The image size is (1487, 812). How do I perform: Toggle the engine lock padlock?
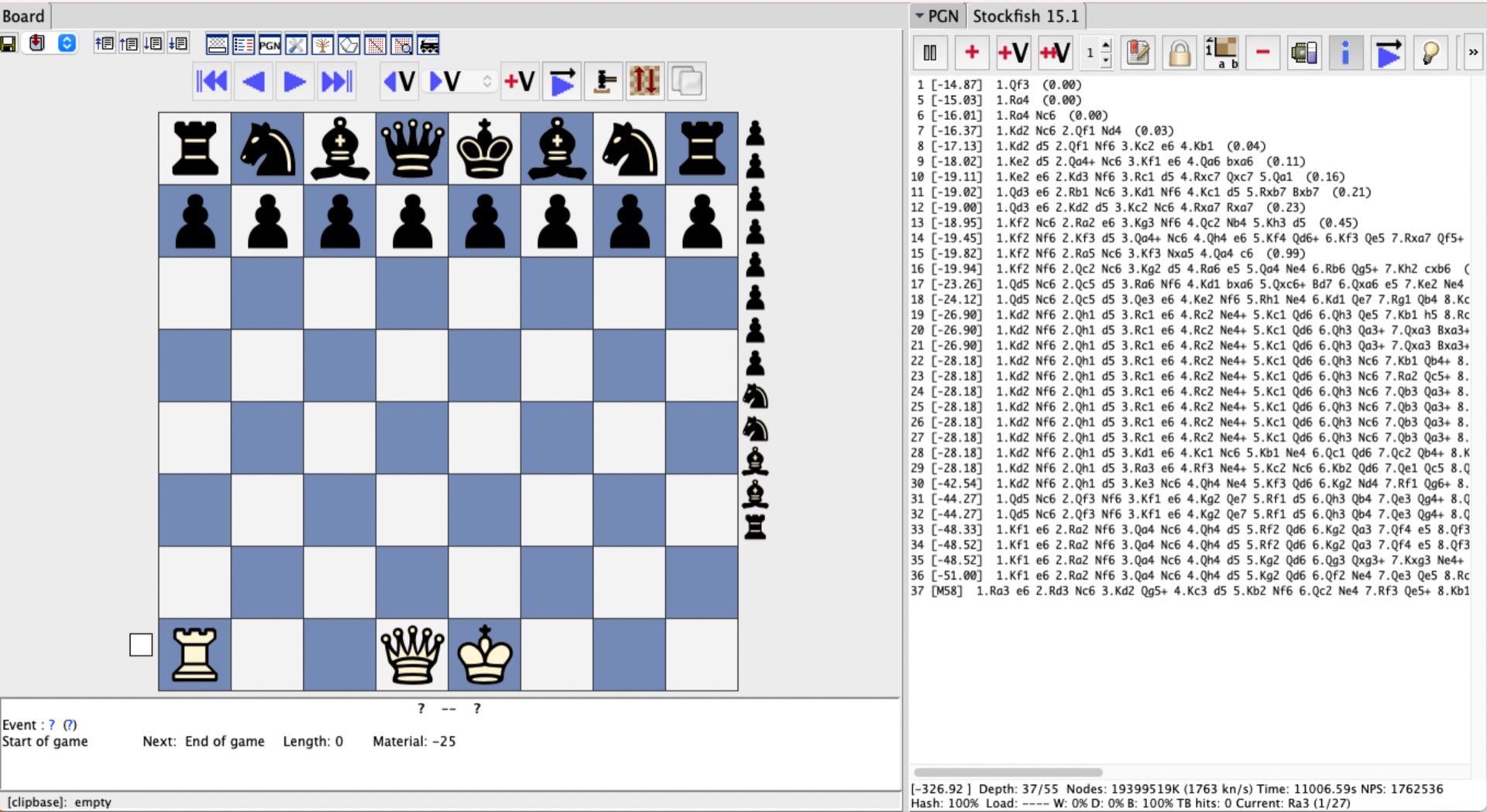click(1180, 53)
